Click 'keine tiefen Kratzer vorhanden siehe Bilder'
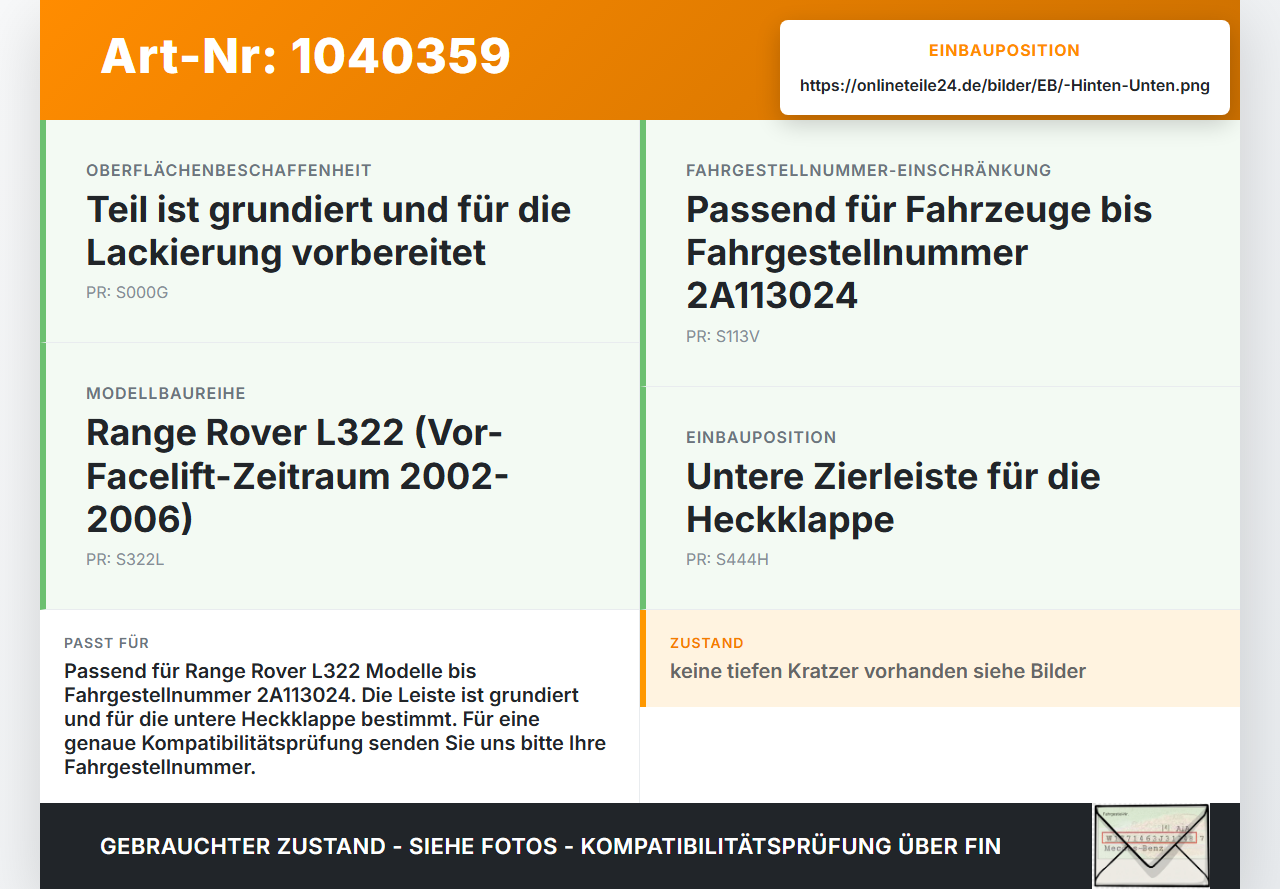The image size is (1280, 889). (x=878, y=671)
